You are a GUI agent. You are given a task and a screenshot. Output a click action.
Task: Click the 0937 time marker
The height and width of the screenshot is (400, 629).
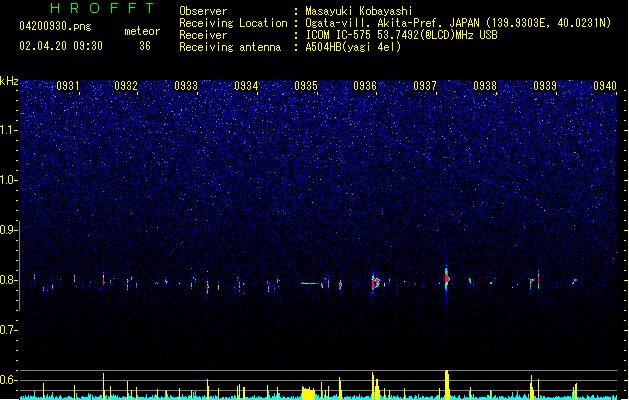pos(425,86)
